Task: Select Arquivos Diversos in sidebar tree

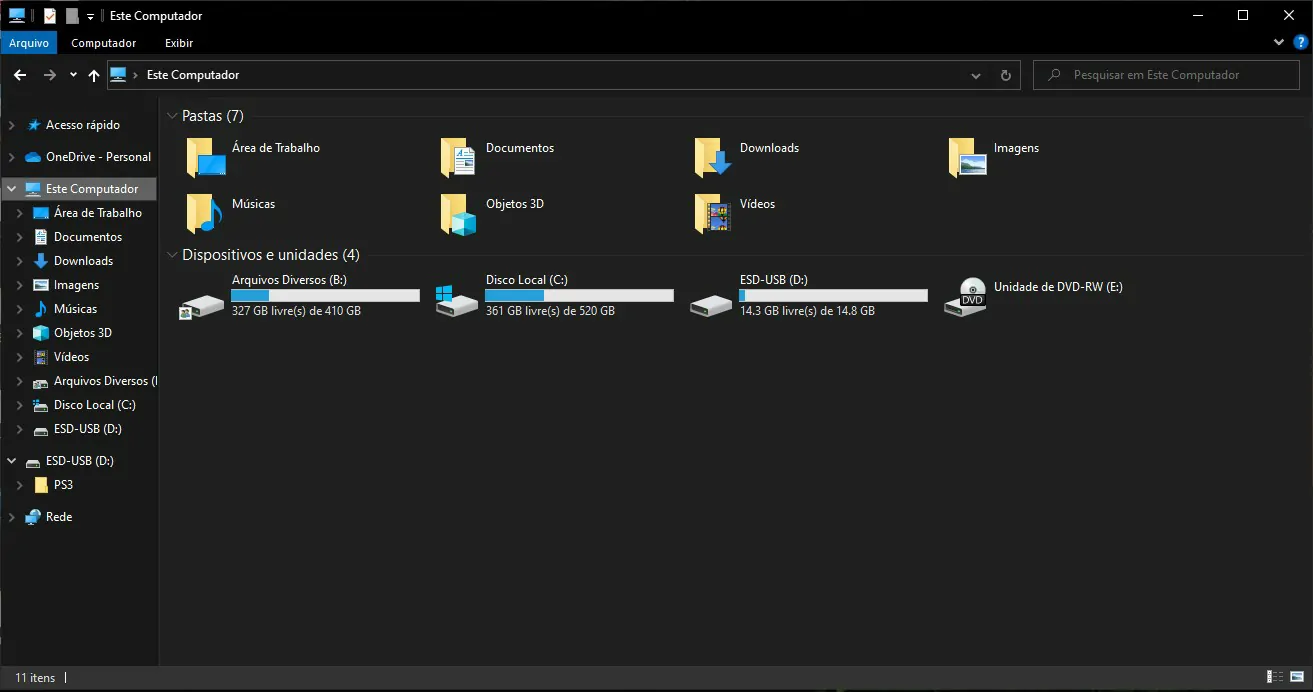Action: [105, 381]
